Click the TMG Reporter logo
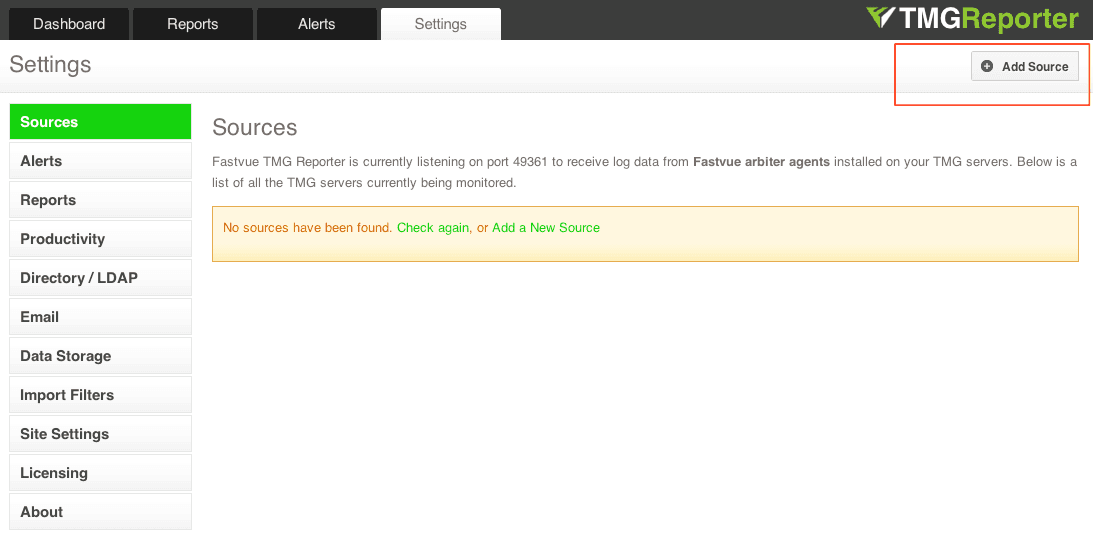1093x542 pixels. click(972, 19)
